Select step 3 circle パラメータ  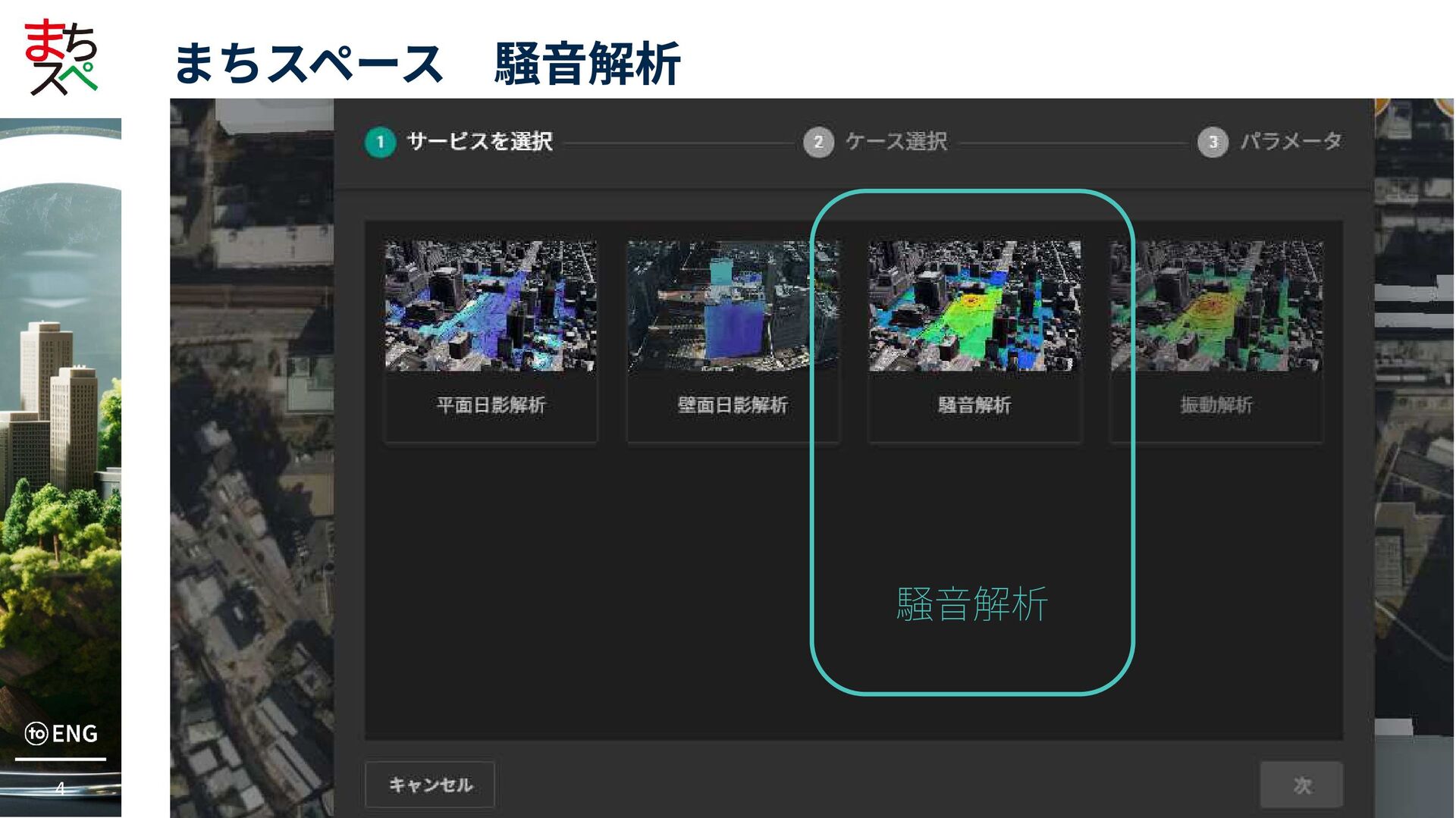pyautogui.click(x=1213, y=143)
